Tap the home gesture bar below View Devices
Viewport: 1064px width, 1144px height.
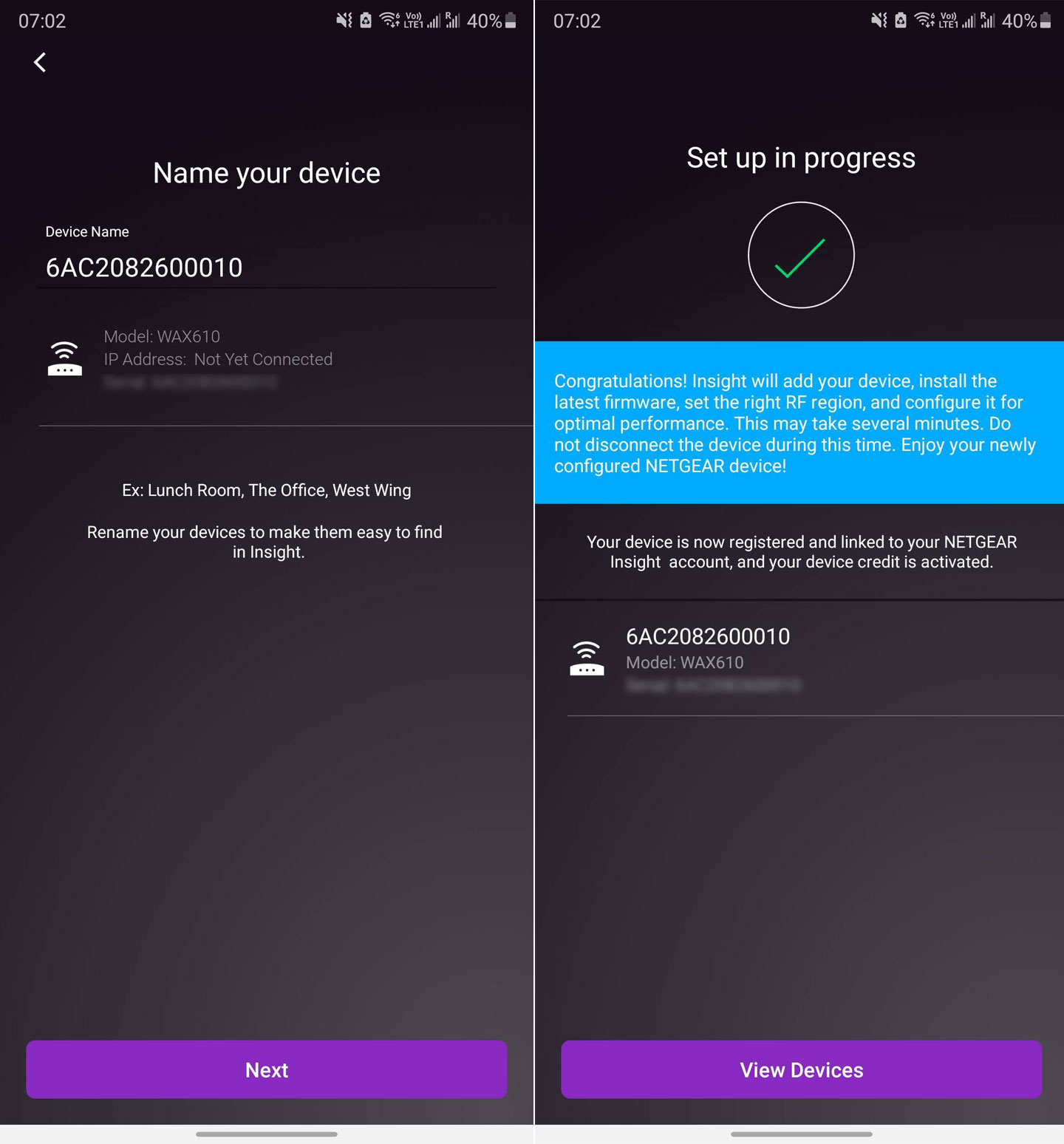pyautogui.click(x=801, y=1134)
